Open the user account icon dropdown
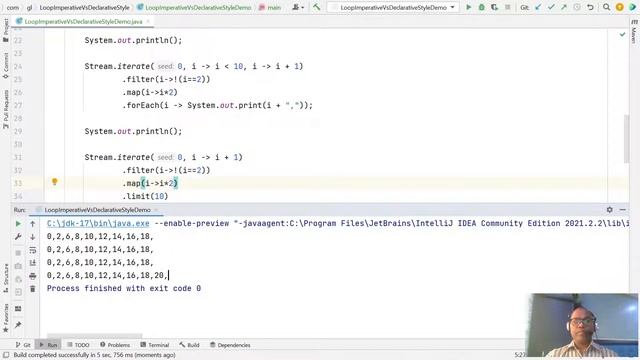This screenshot has height=360, width=640. (x=298, y=7)
